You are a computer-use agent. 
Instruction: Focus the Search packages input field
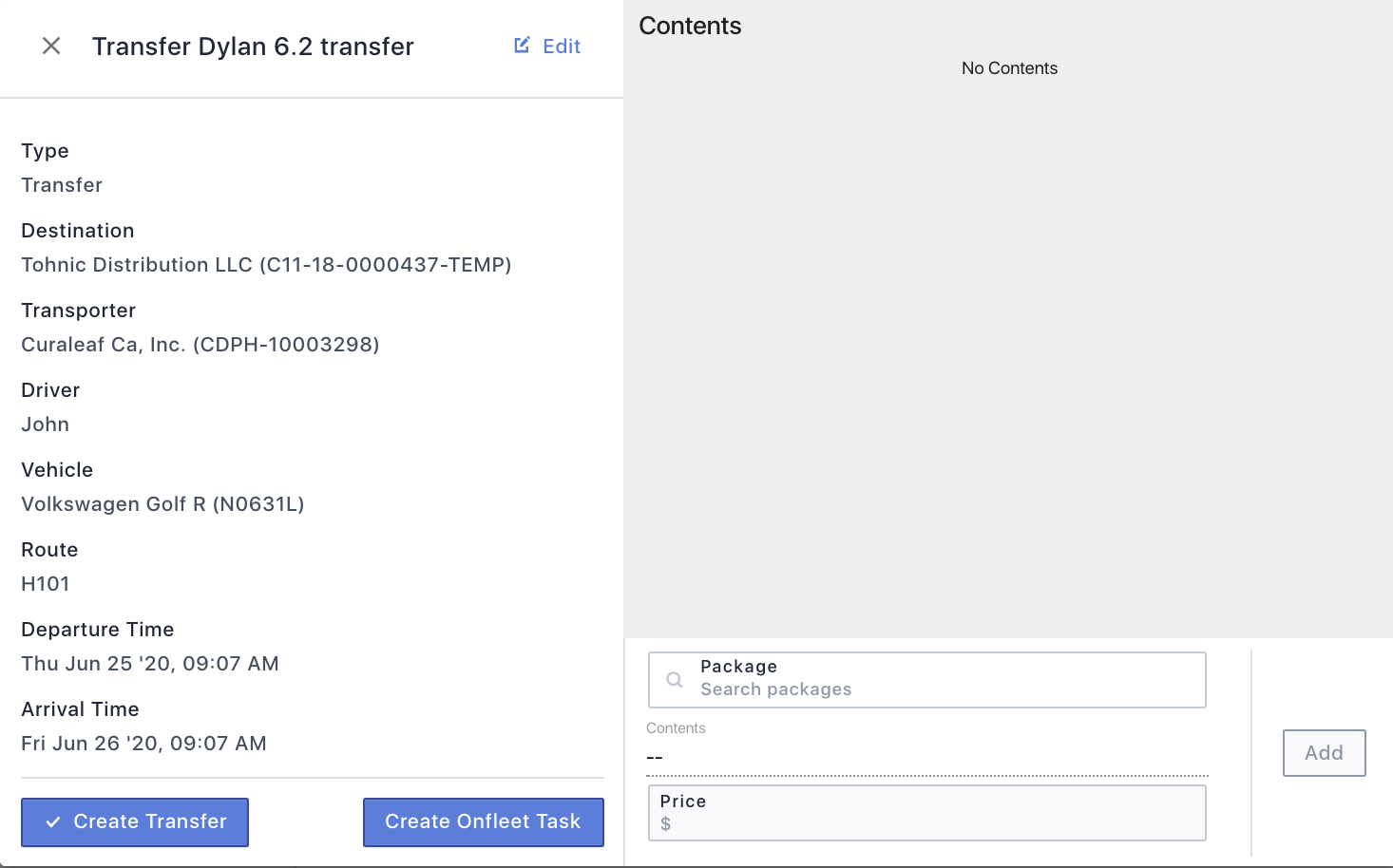(x=926, y=680)
